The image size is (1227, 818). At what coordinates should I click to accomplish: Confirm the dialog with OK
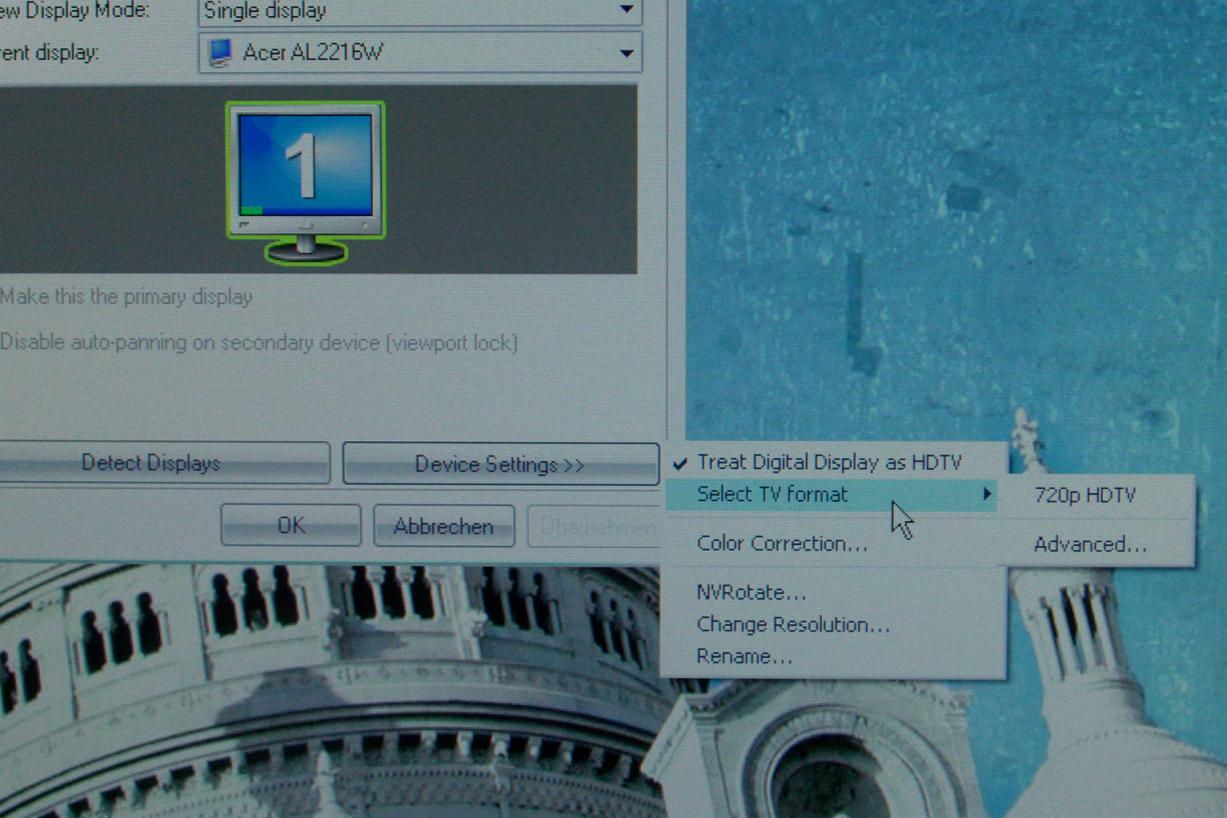(291, 525)
